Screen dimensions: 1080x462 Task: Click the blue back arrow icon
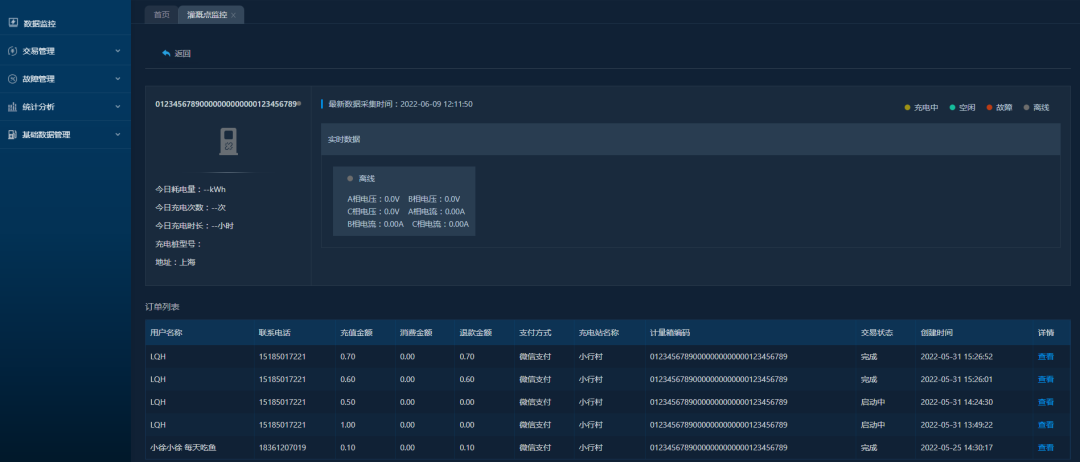tap(166, 53)
